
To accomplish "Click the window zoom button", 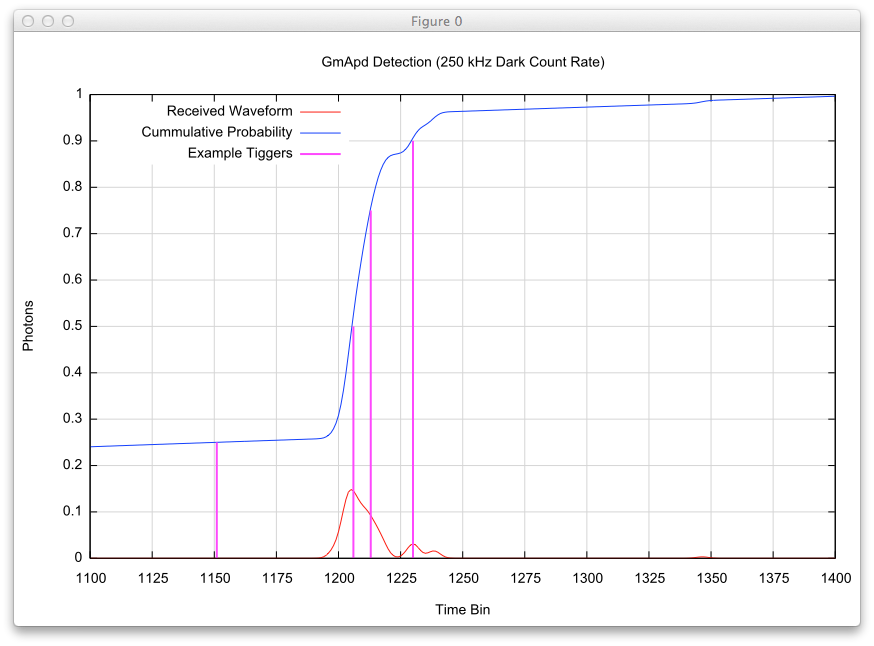I will coord(68,21).
